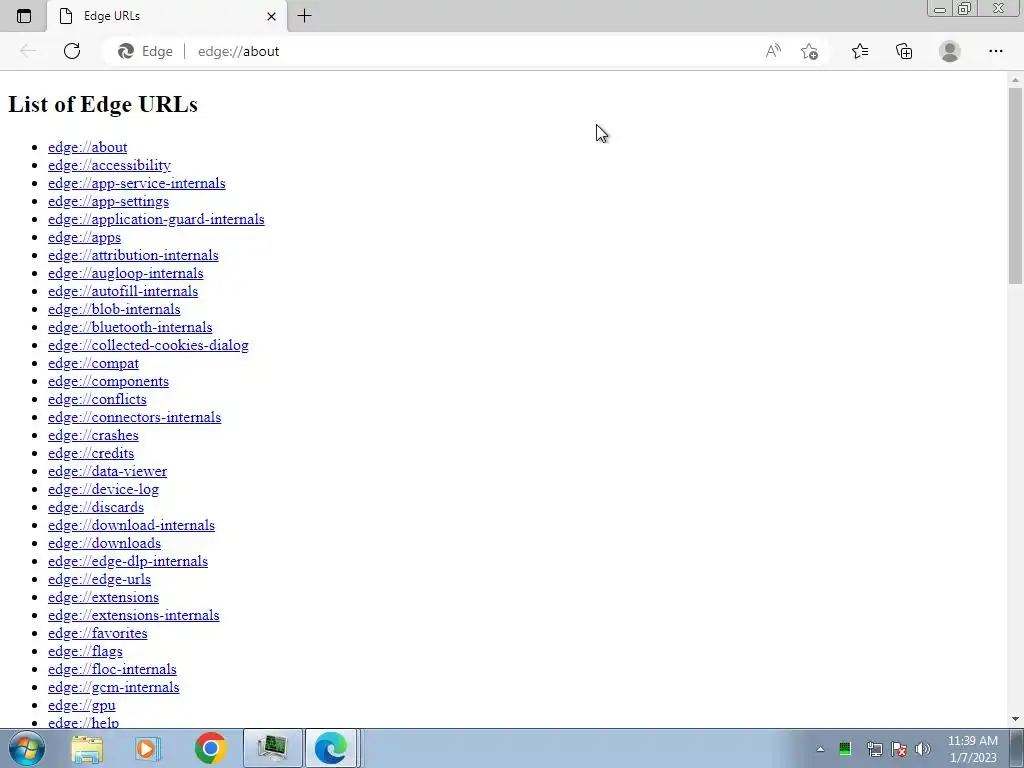Open the edge://blob-internals link
The width and height of the screenshot is (1024, 768).
pos(114,310)
